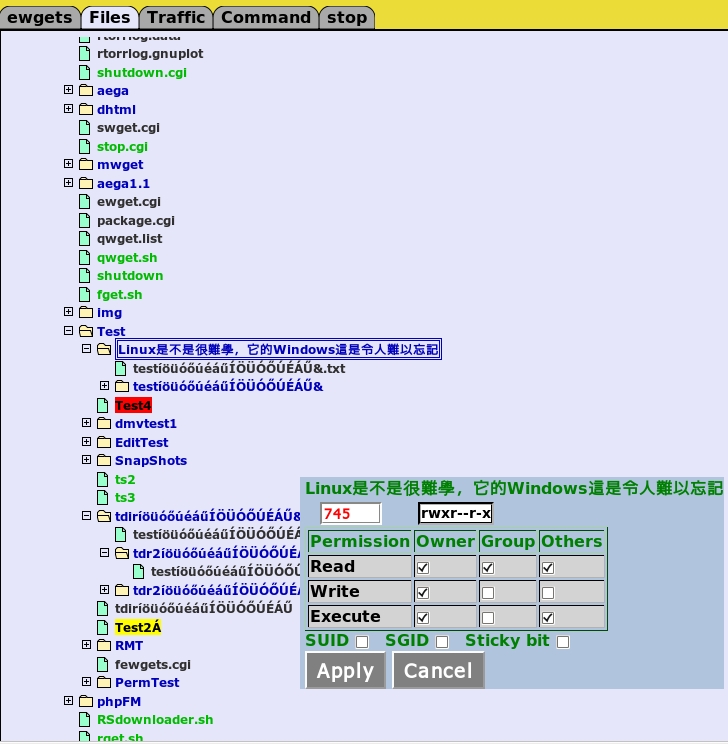Viewport: 728px width, 744px height.
Task: Click the file icon next to shutdown.cgi
Action: (x=85, y=73)
